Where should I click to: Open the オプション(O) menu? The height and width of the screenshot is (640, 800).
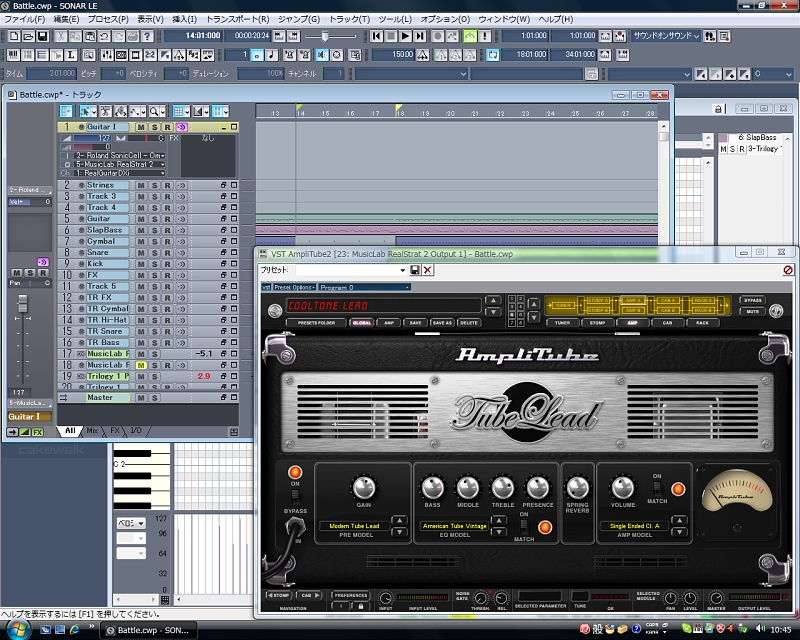445,19
